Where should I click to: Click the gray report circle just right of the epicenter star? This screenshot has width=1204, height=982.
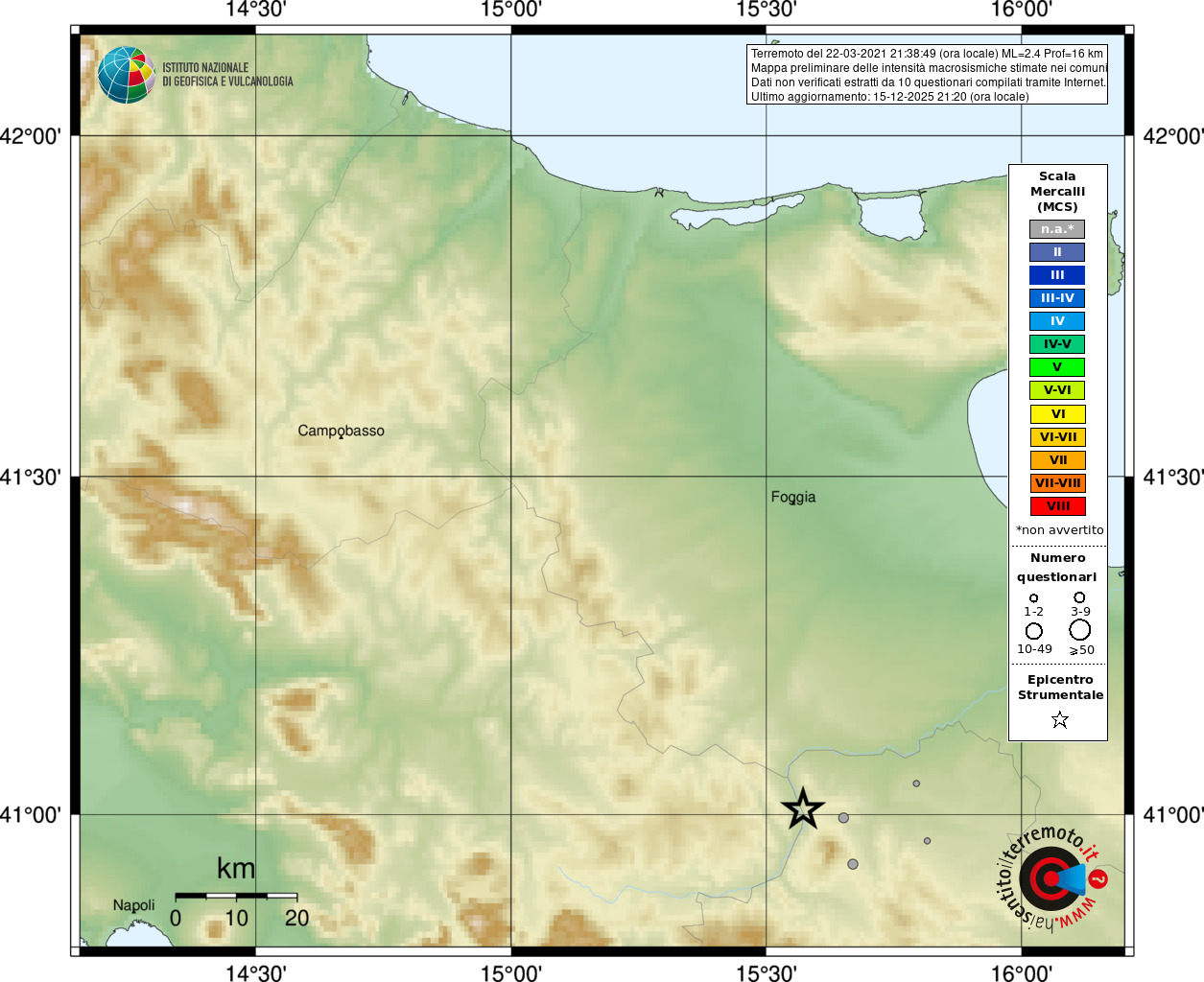[x=843, y=818]
